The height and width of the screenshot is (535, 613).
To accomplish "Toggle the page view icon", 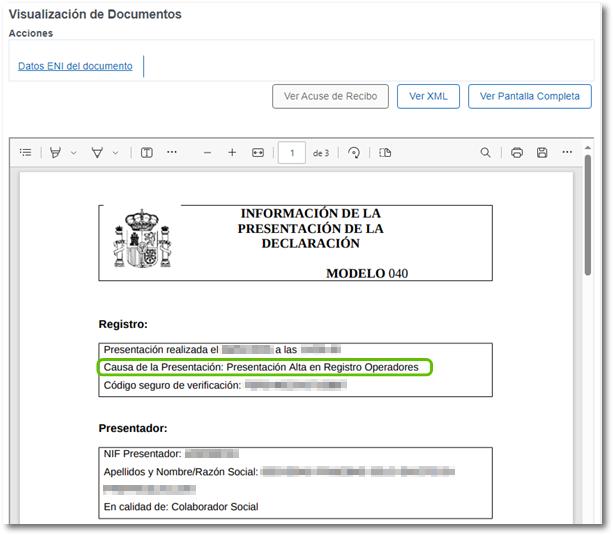I will pos(385,153).
